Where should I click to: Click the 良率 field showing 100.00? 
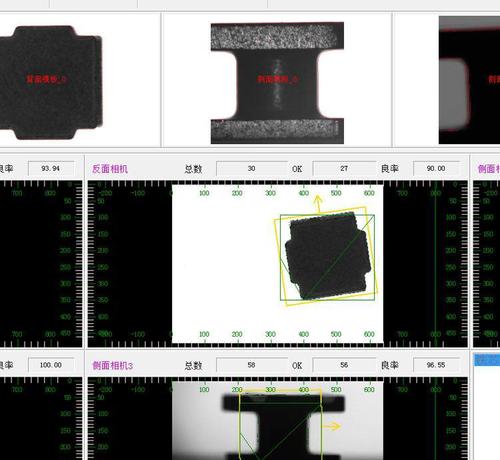(51, 365)
